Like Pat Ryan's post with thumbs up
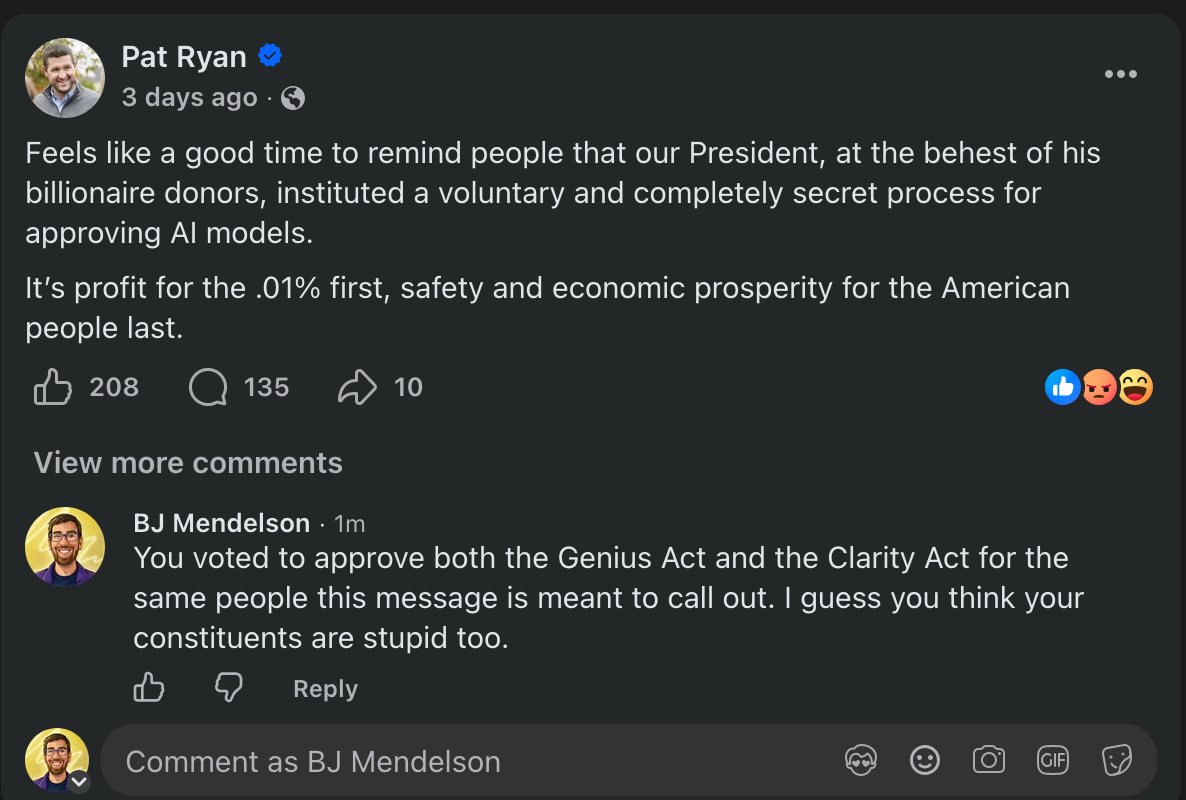The image size is (1186, 800). (53, 387)
